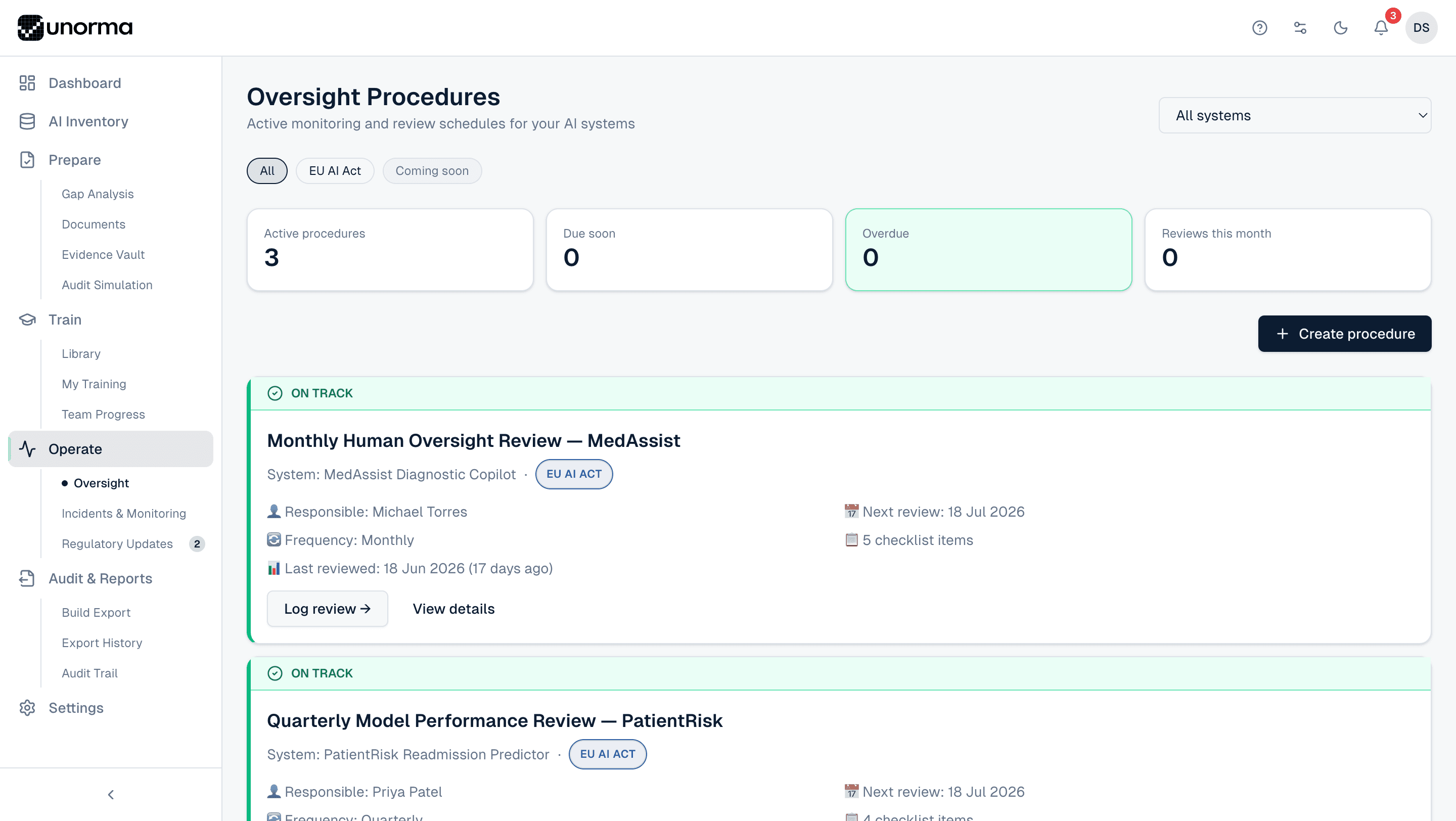
Task: Click the Due soon card
Action: pyautogui.click(x=690, y=250)
